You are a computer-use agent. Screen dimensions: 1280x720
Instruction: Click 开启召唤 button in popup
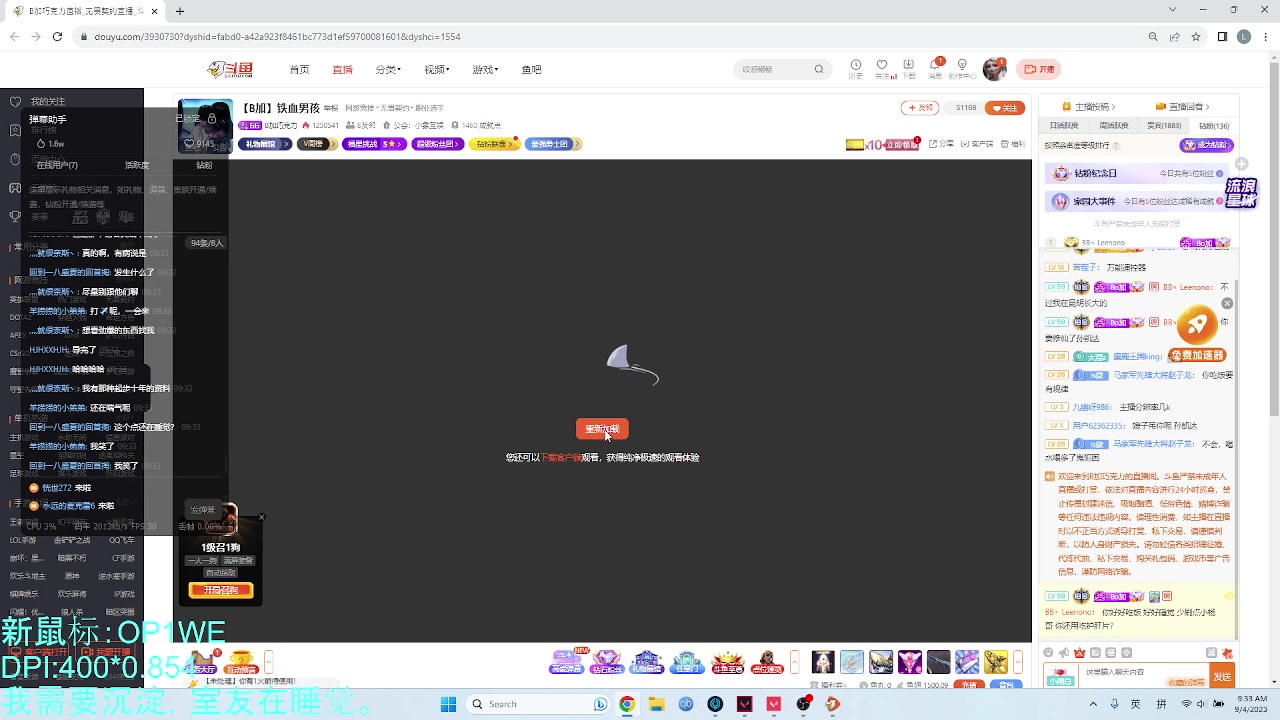click(x=221, y=590)
